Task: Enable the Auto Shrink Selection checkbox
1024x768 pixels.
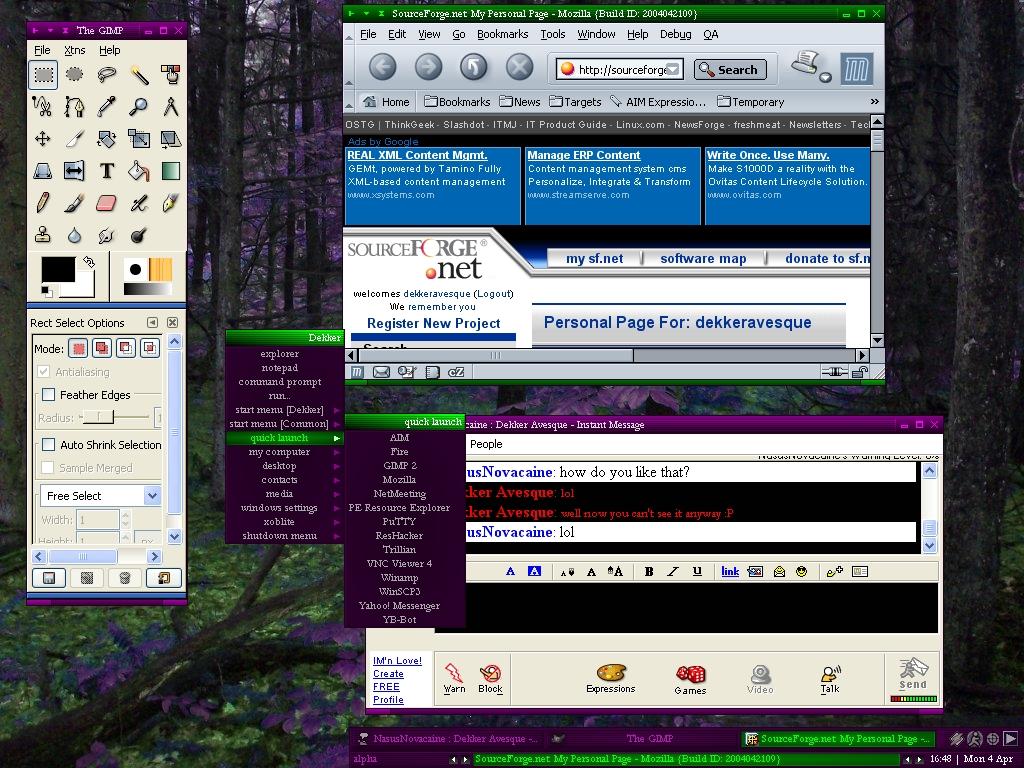Action: (48, 445)
